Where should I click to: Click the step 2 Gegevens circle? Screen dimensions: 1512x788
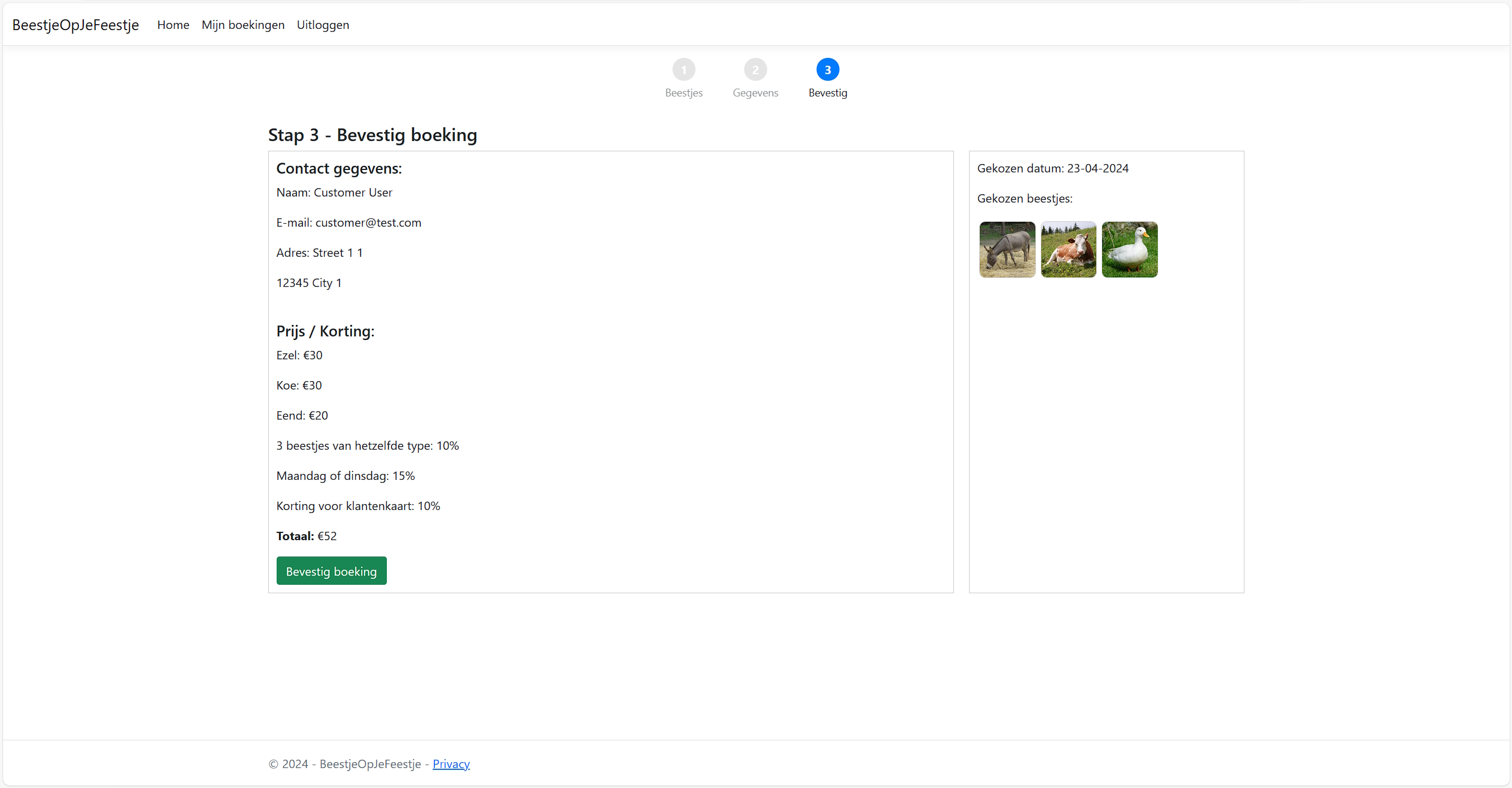coord(755,70)
